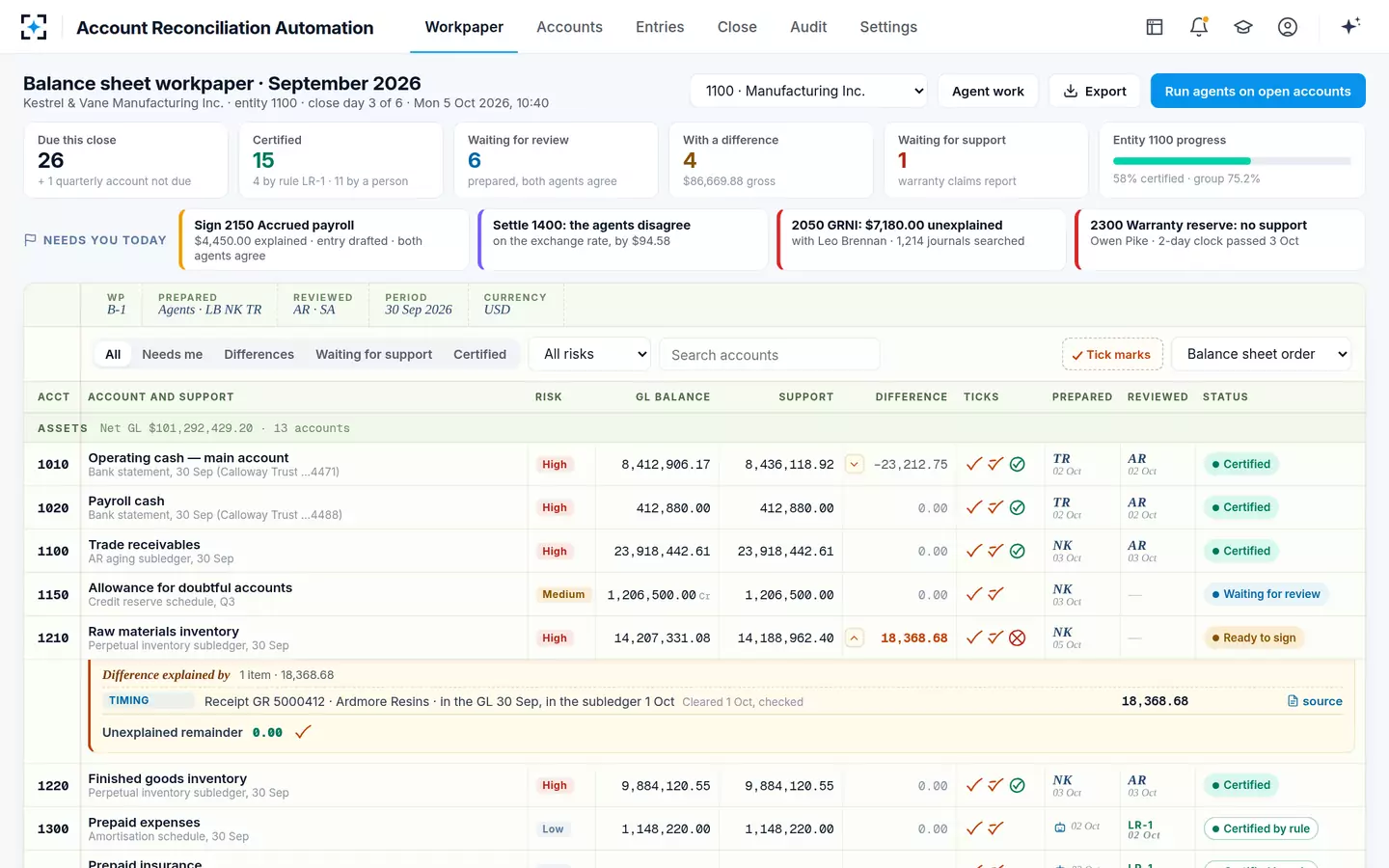
Task: Switch to the Accounts tab
Action: [x=569, y=27]
